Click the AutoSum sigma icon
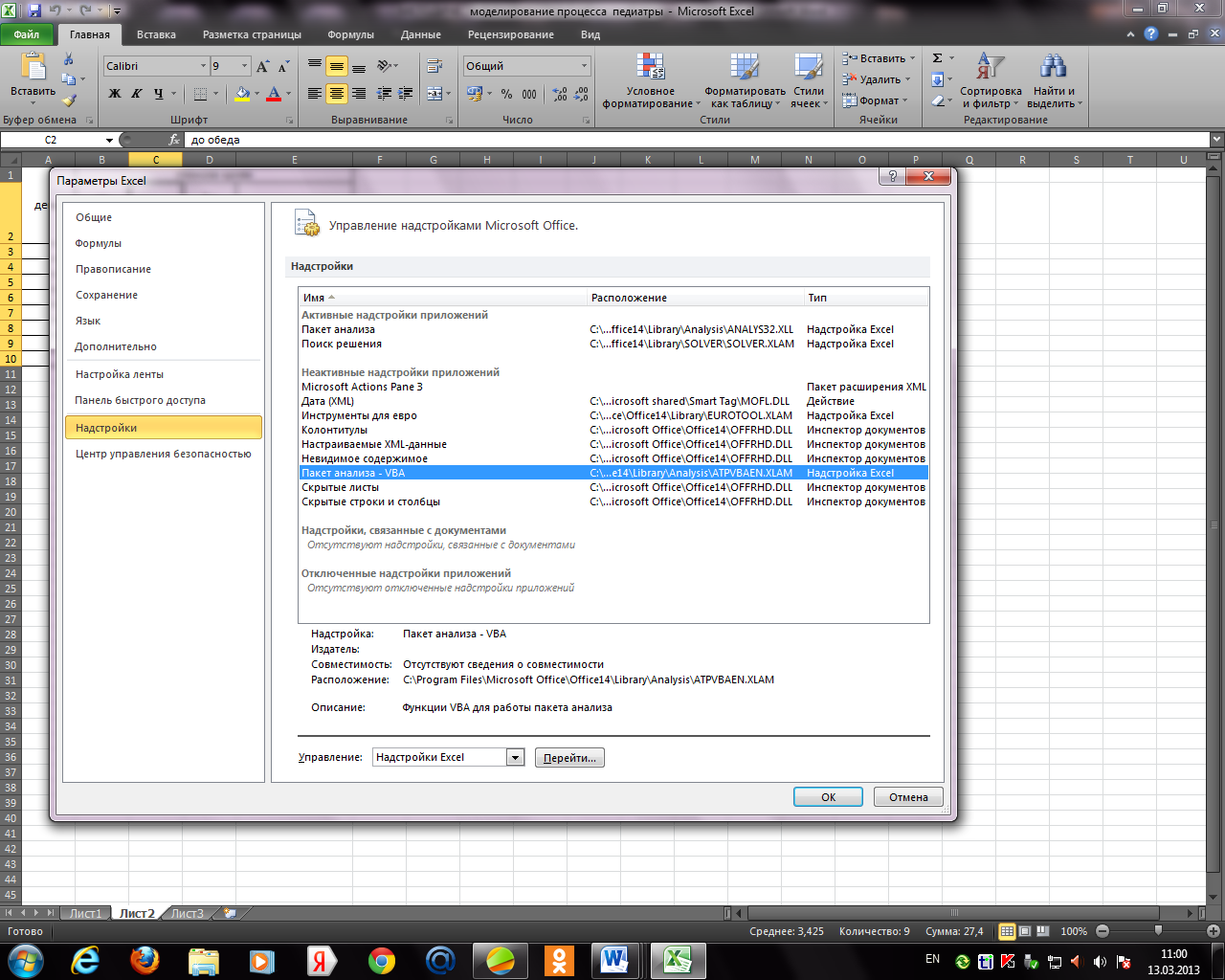The height and width of the screenshot is (980, 1225). click(x=938, y=58)
